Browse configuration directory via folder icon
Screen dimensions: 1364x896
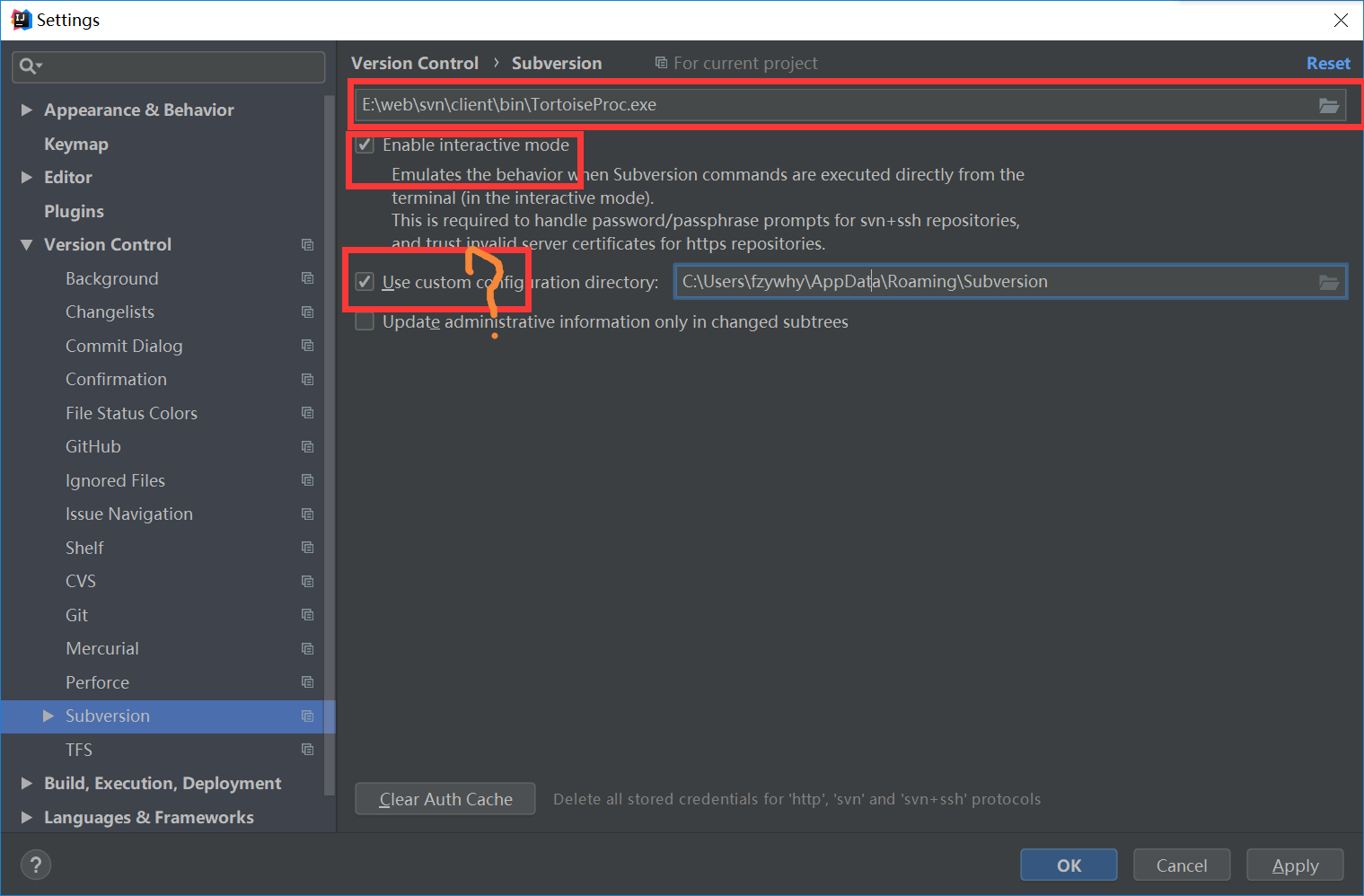click(x=1329, y=282)
